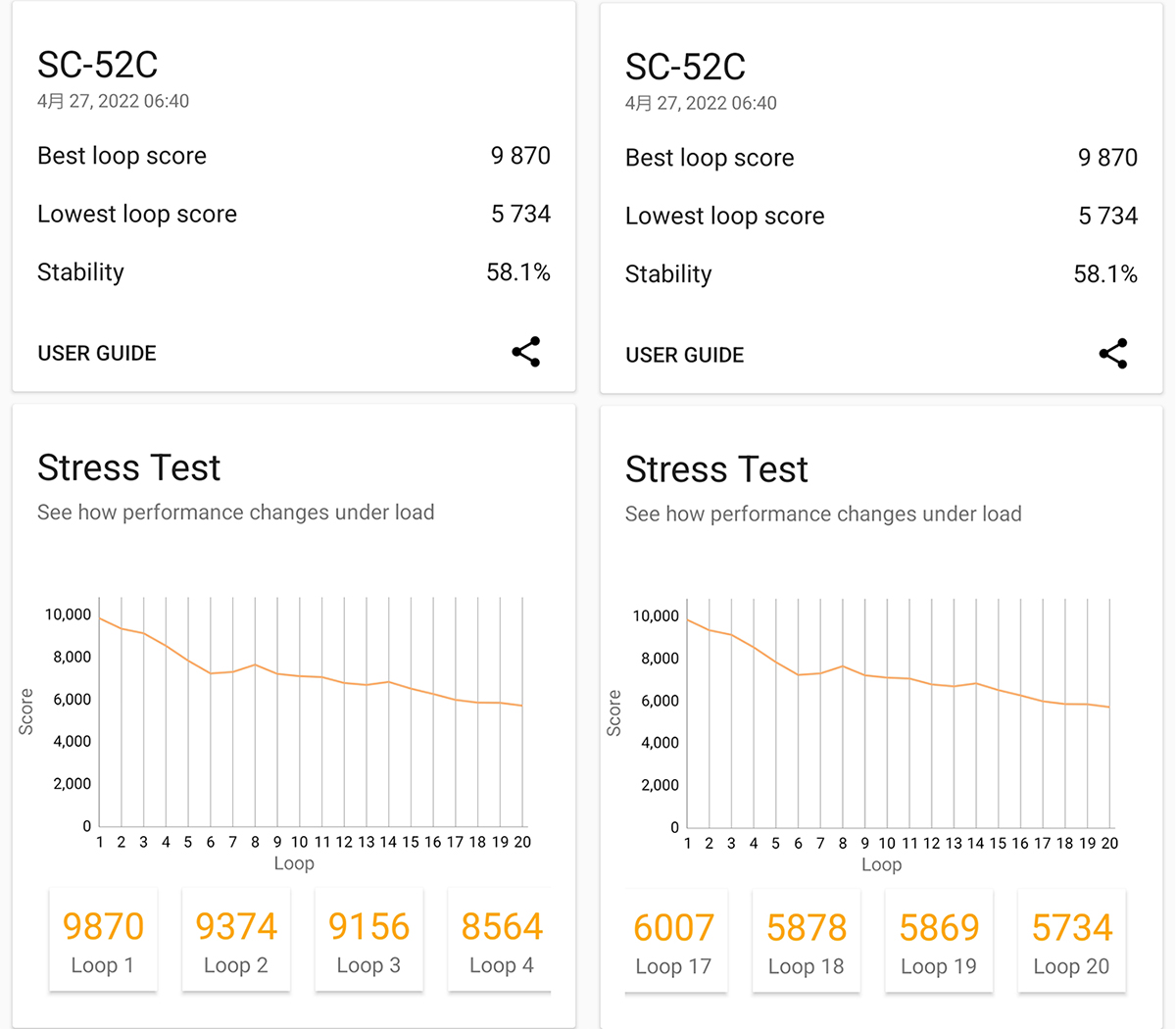
Task: Click right Stress Test line chart
Action: (899, 714)
